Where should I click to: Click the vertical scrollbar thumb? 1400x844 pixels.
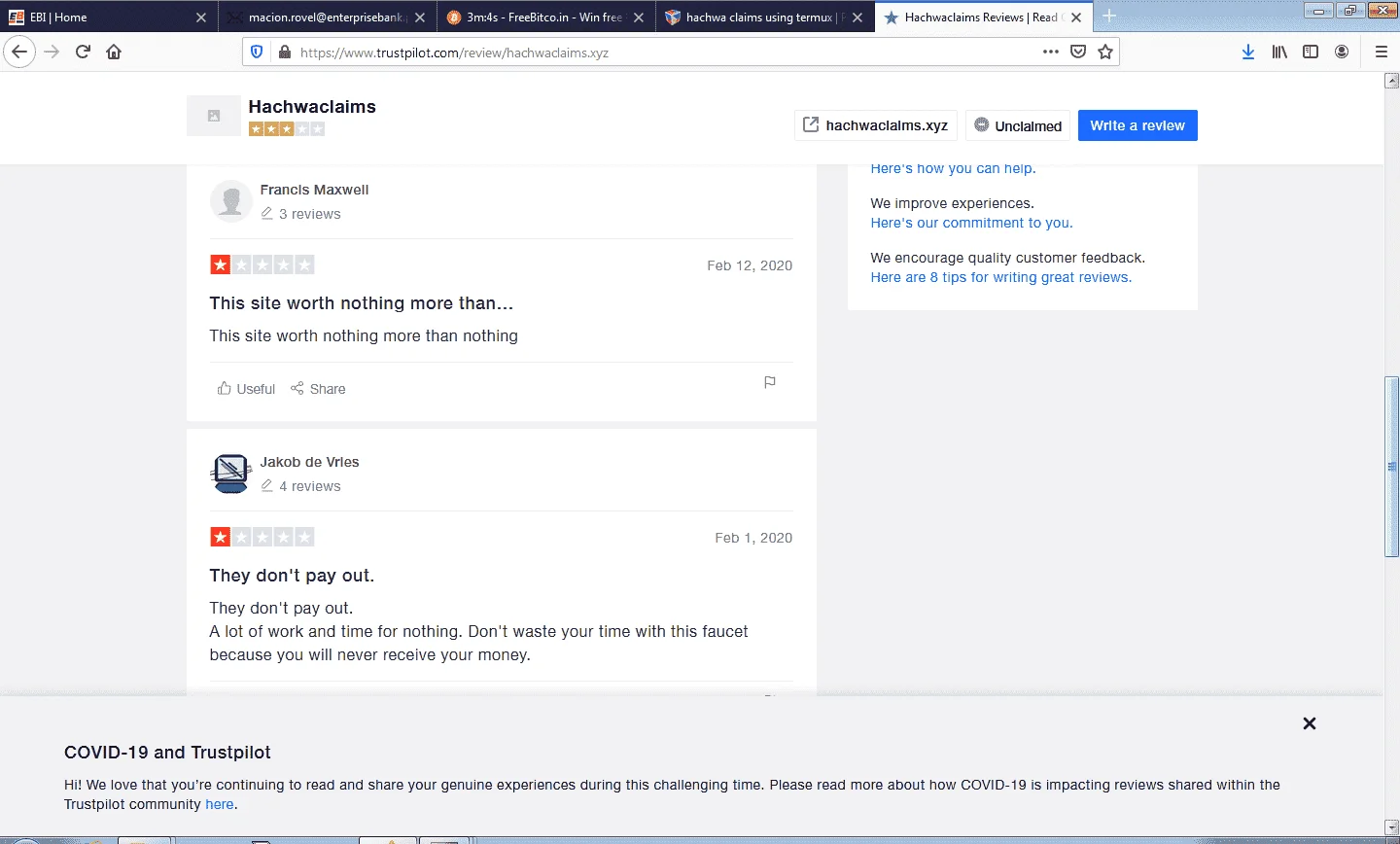click(1391, 466)
